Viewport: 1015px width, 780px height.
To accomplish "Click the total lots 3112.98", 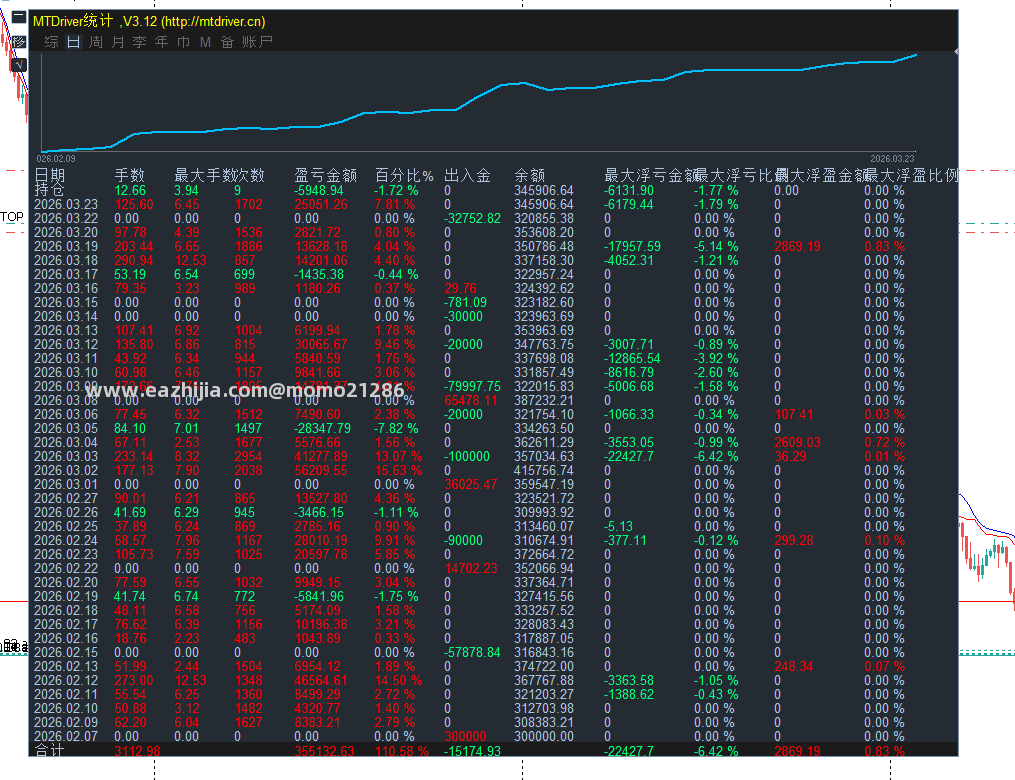I will pyautogui.click(x=137, y=751).
